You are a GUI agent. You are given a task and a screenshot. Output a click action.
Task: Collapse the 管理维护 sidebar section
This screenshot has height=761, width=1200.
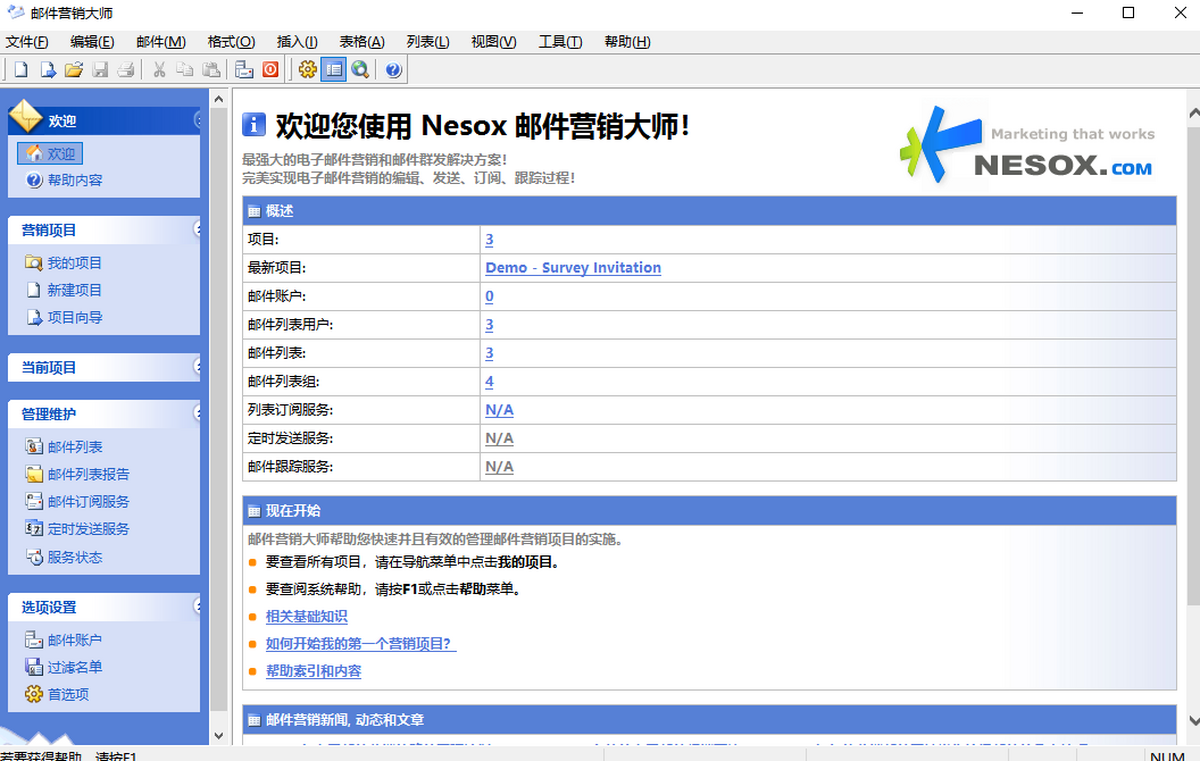coord(196,413)
